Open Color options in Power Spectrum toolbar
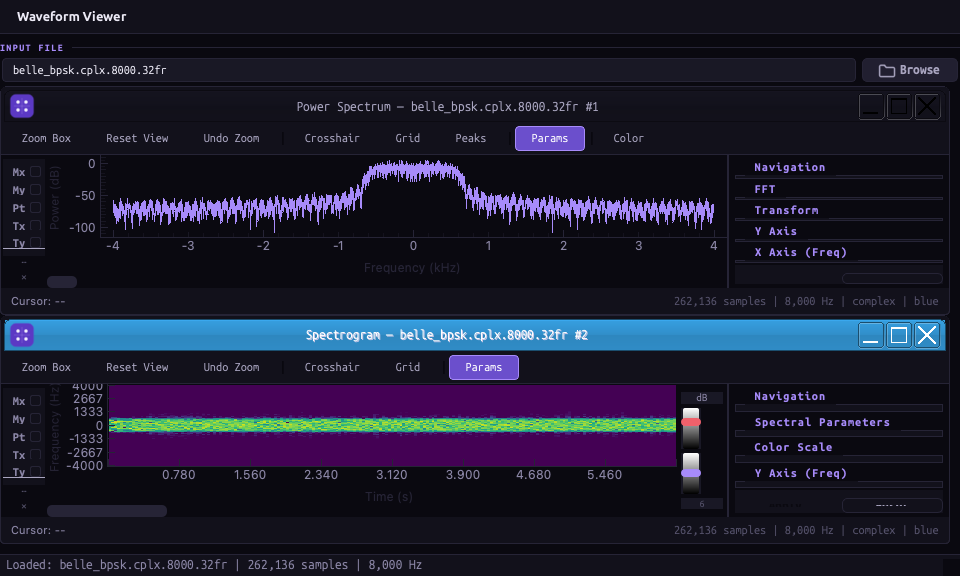 [629, 138]
